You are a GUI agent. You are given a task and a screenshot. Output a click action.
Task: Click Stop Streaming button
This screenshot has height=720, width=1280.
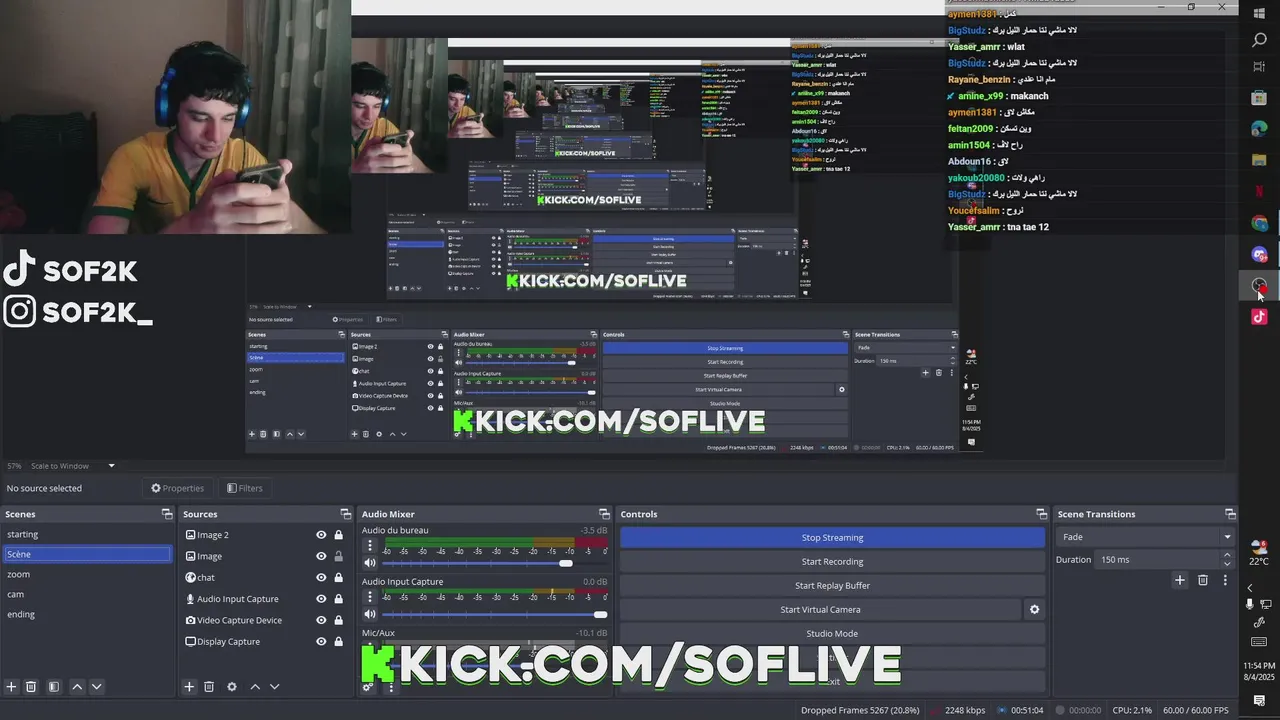(832, 537)
